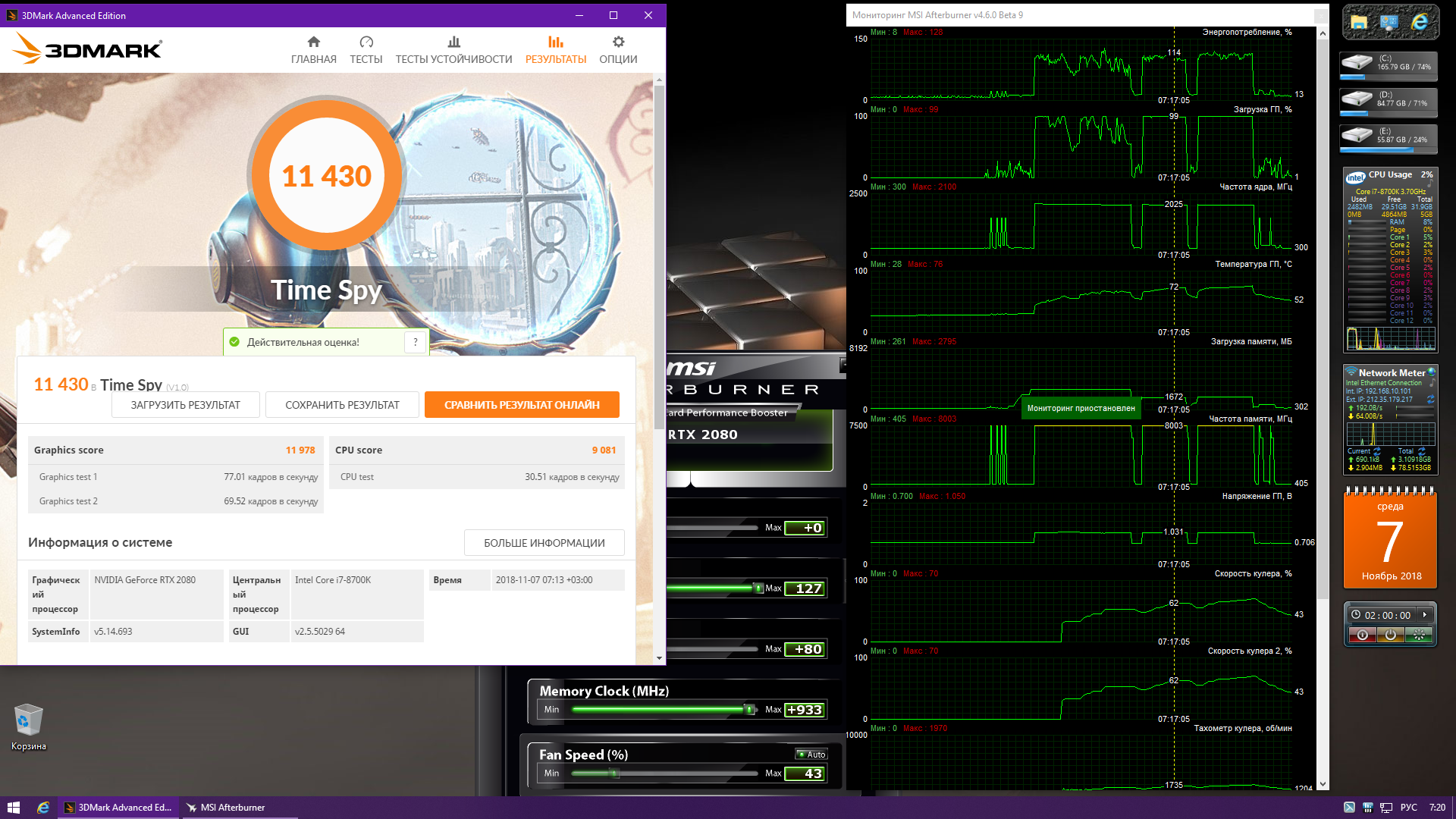Switch to the РЕЗУЛЬТАТЫ tab
1456x819 pixels.
555,50
